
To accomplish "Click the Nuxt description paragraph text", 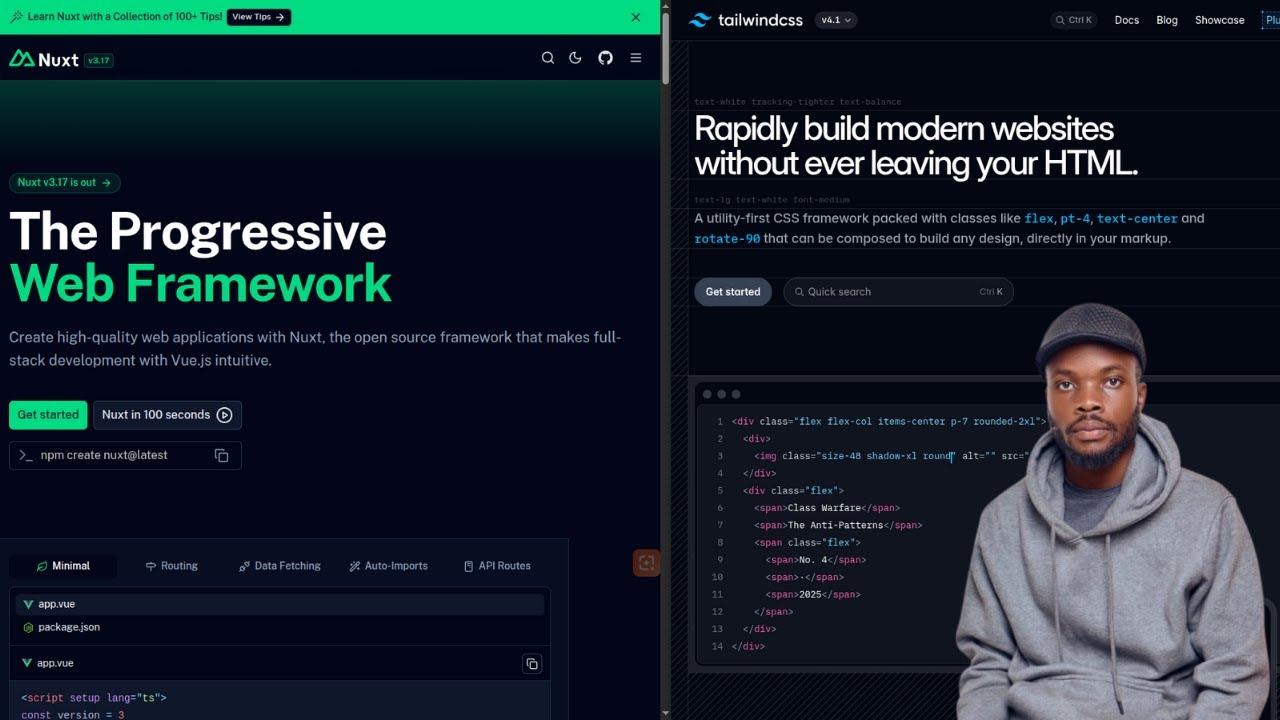I will point(315,349).
